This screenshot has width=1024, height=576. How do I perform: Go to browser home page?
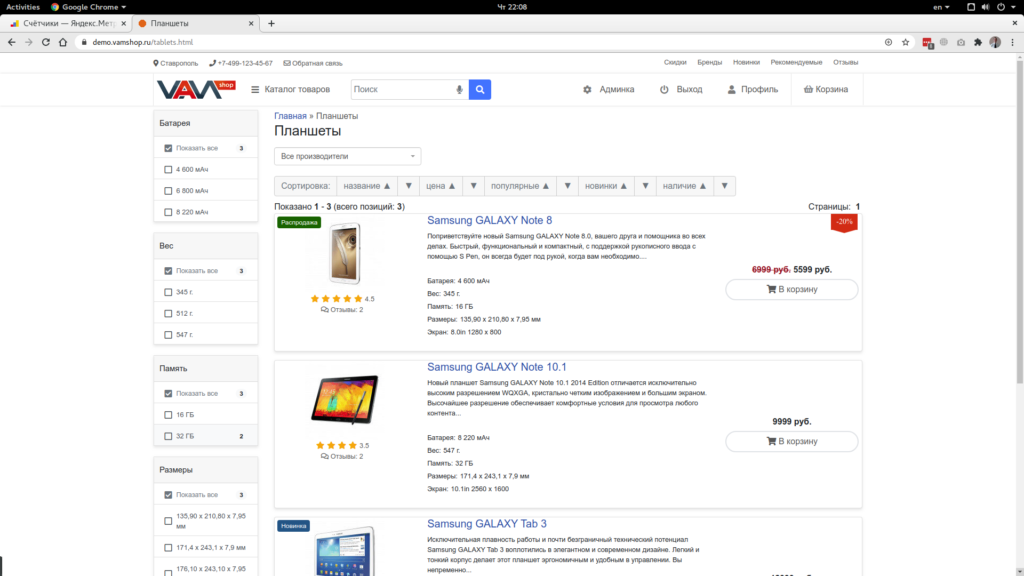[63, 42]
